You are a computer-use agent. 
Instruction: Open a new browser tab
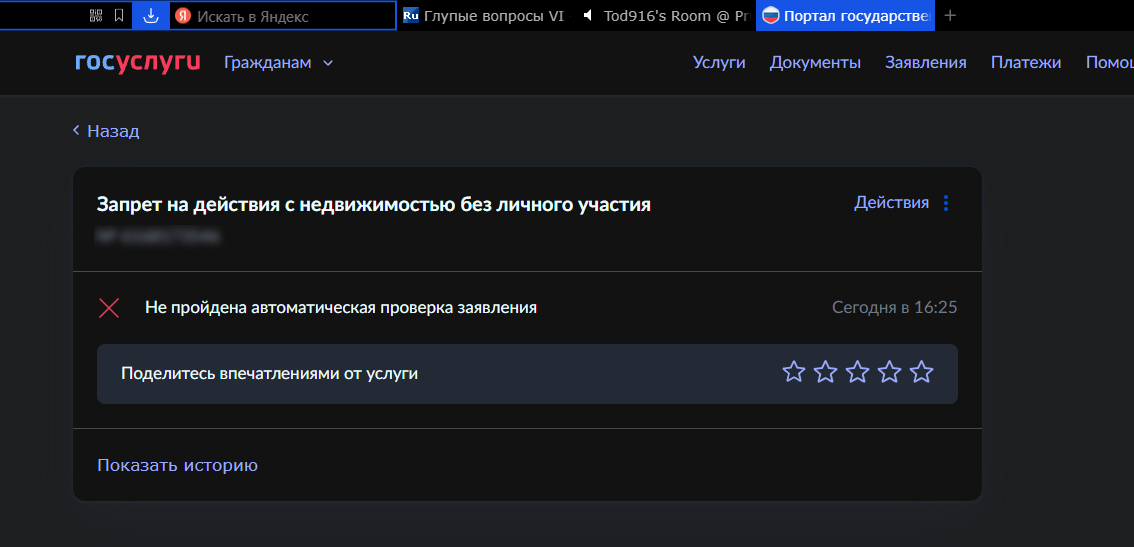(x=950, y=15)
